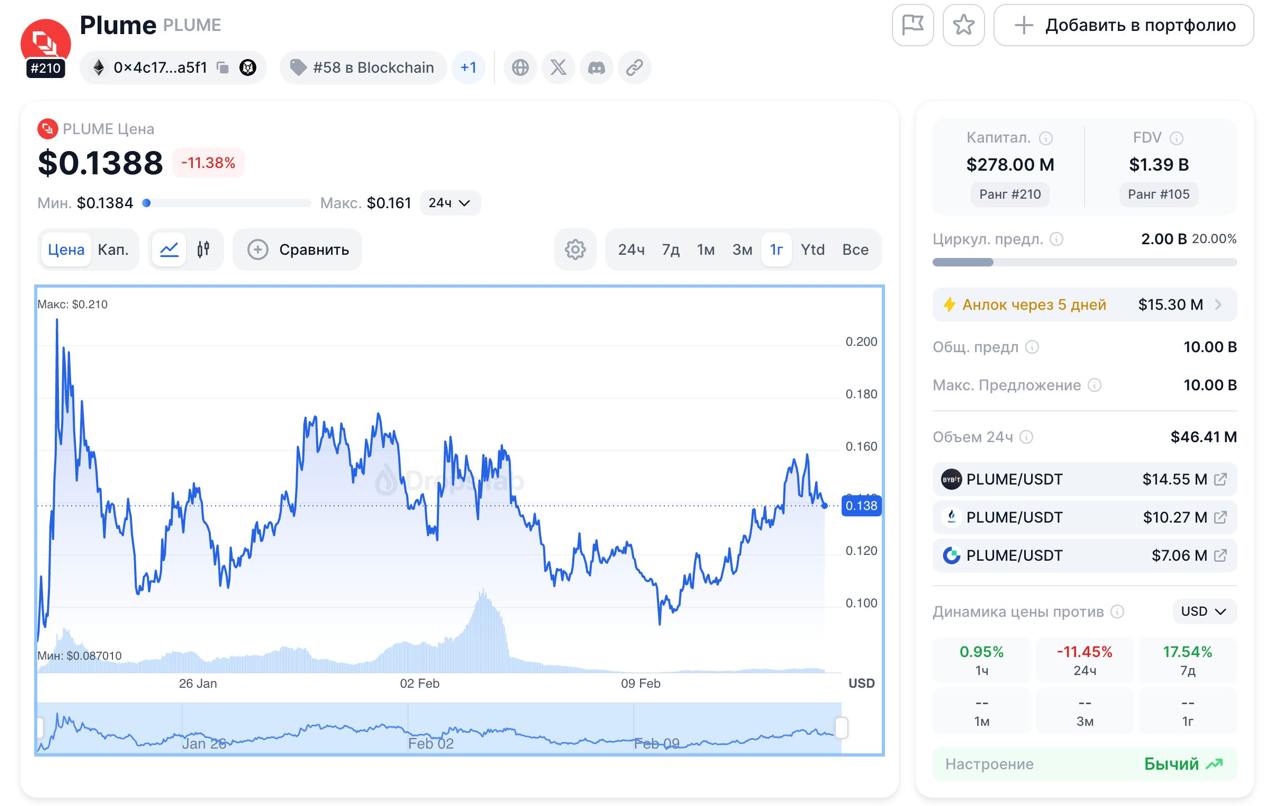Open the USD currency dropdown
Image resolution: width=1280 pixels, height=806 pixels.
pos(1204,611)
